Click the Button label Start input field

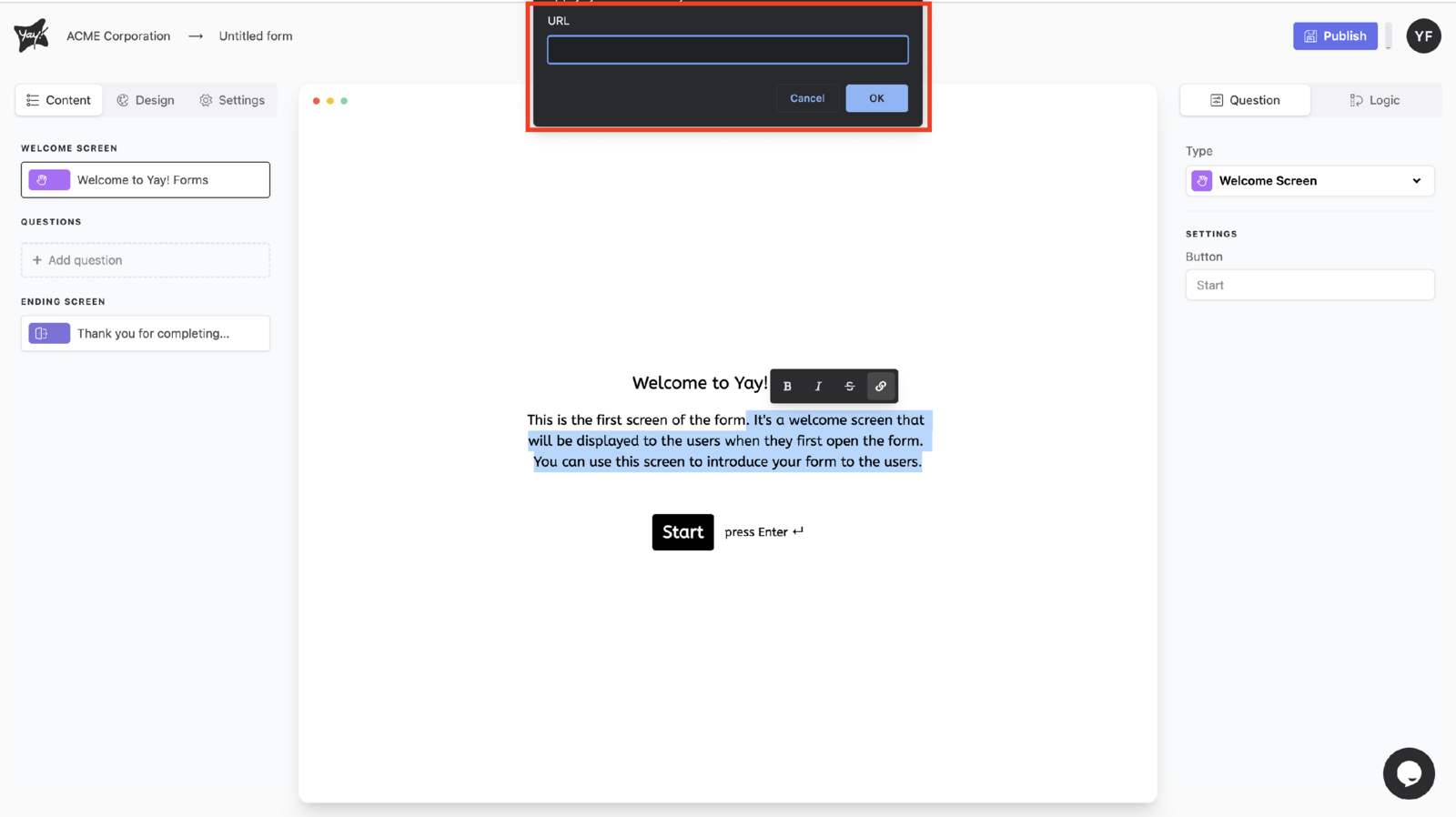pos(1309,286)
